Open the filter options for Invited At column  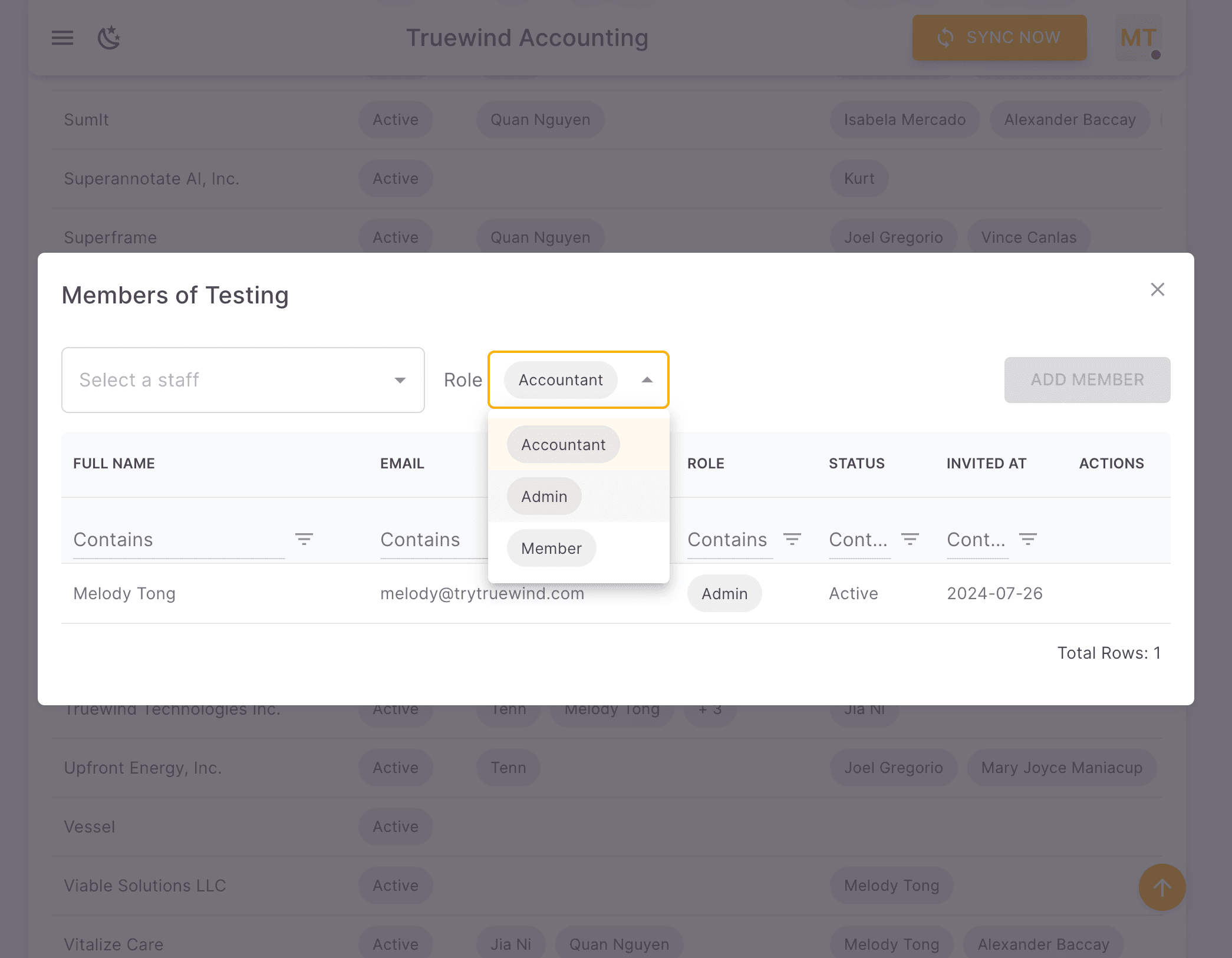pyautogui.click(x=1027, y=539)
